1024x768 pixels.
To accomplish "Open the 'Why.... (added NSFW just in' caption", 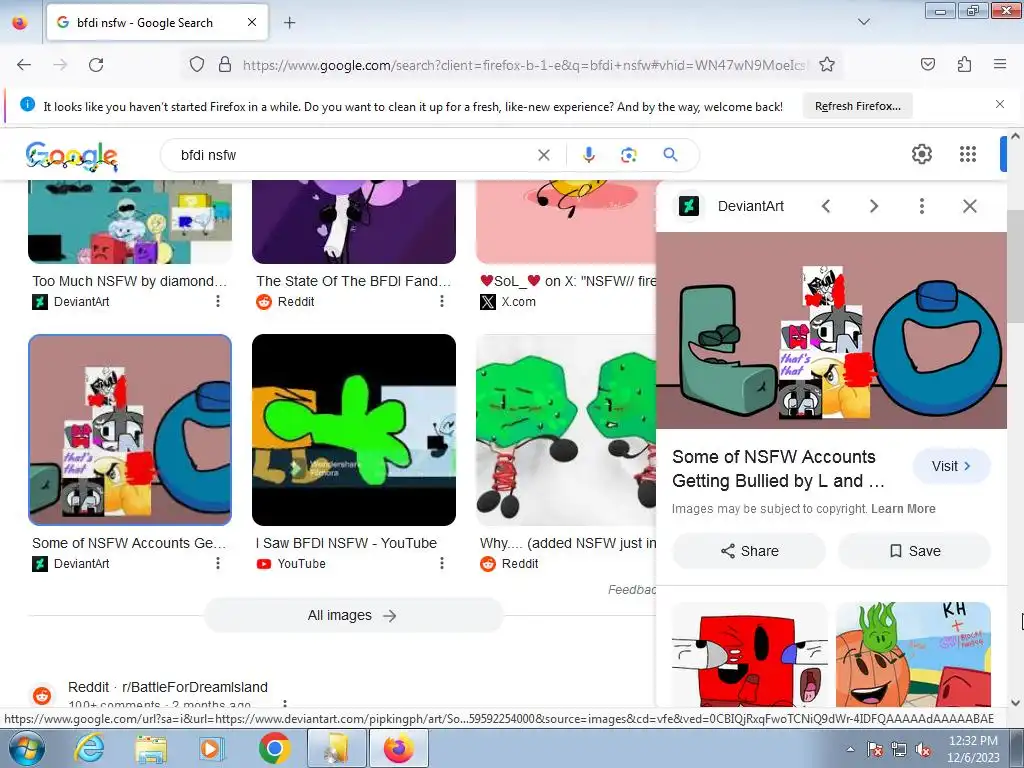I will click(568, 543).
